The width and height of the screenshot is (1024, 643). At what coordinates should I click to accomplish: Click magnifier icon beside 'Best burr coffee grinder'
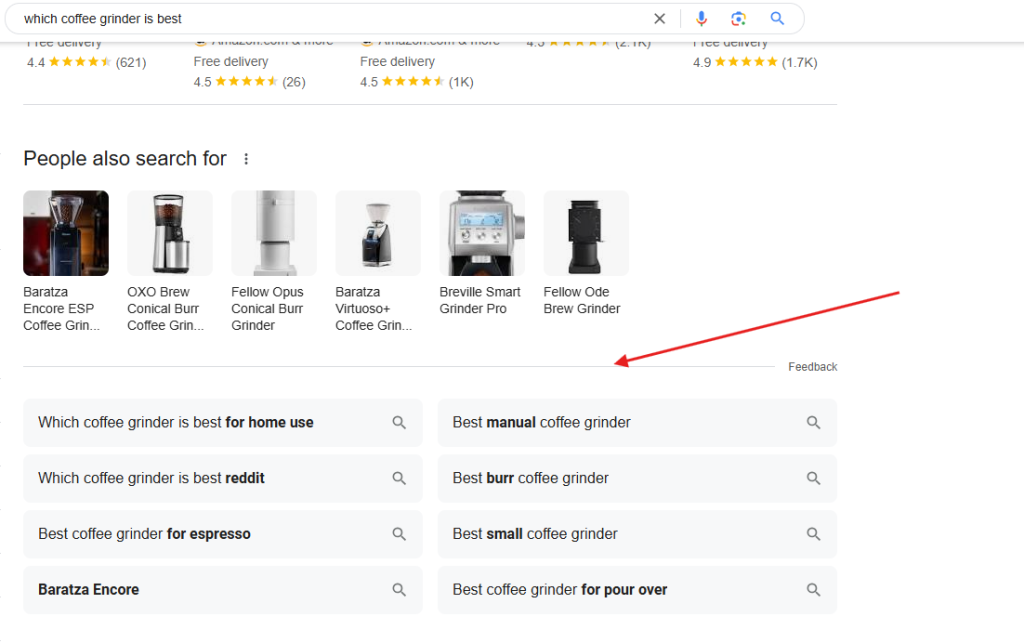(814, 478)
